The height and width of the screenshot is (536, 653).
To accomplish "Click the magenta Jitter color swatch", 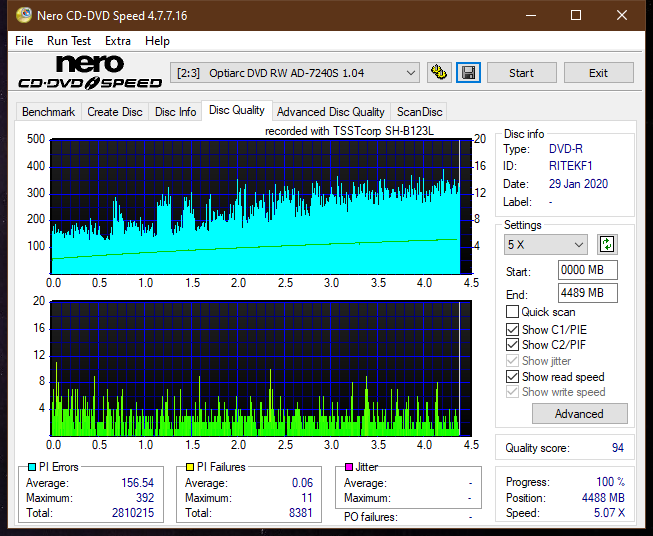I will click(349, 467).
